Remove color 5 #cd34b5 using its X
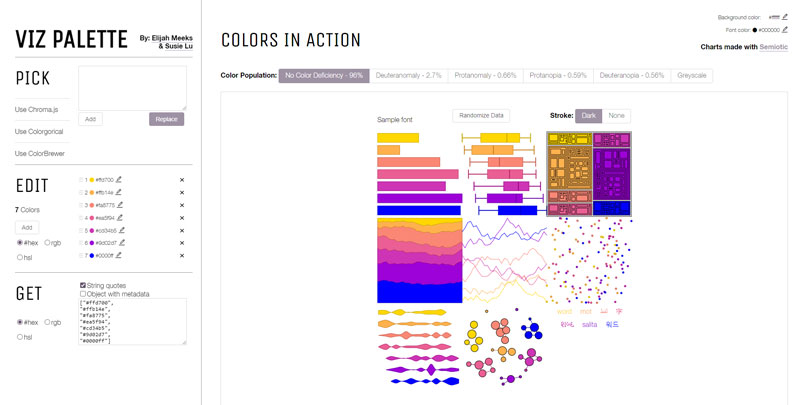800x405 pixels. point(182,231)
